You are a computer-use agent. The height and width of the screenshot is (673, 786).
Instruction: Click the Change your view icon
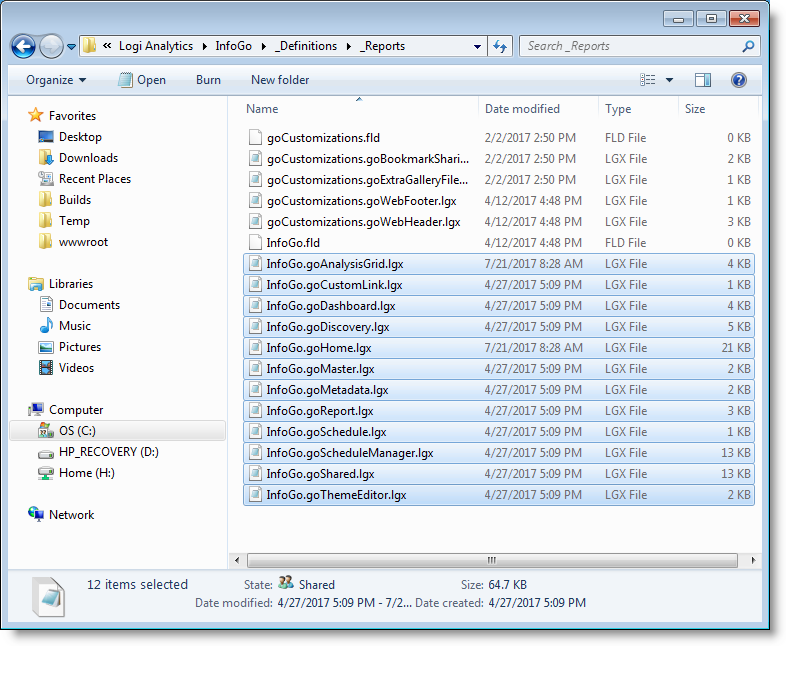click(648, 80)
